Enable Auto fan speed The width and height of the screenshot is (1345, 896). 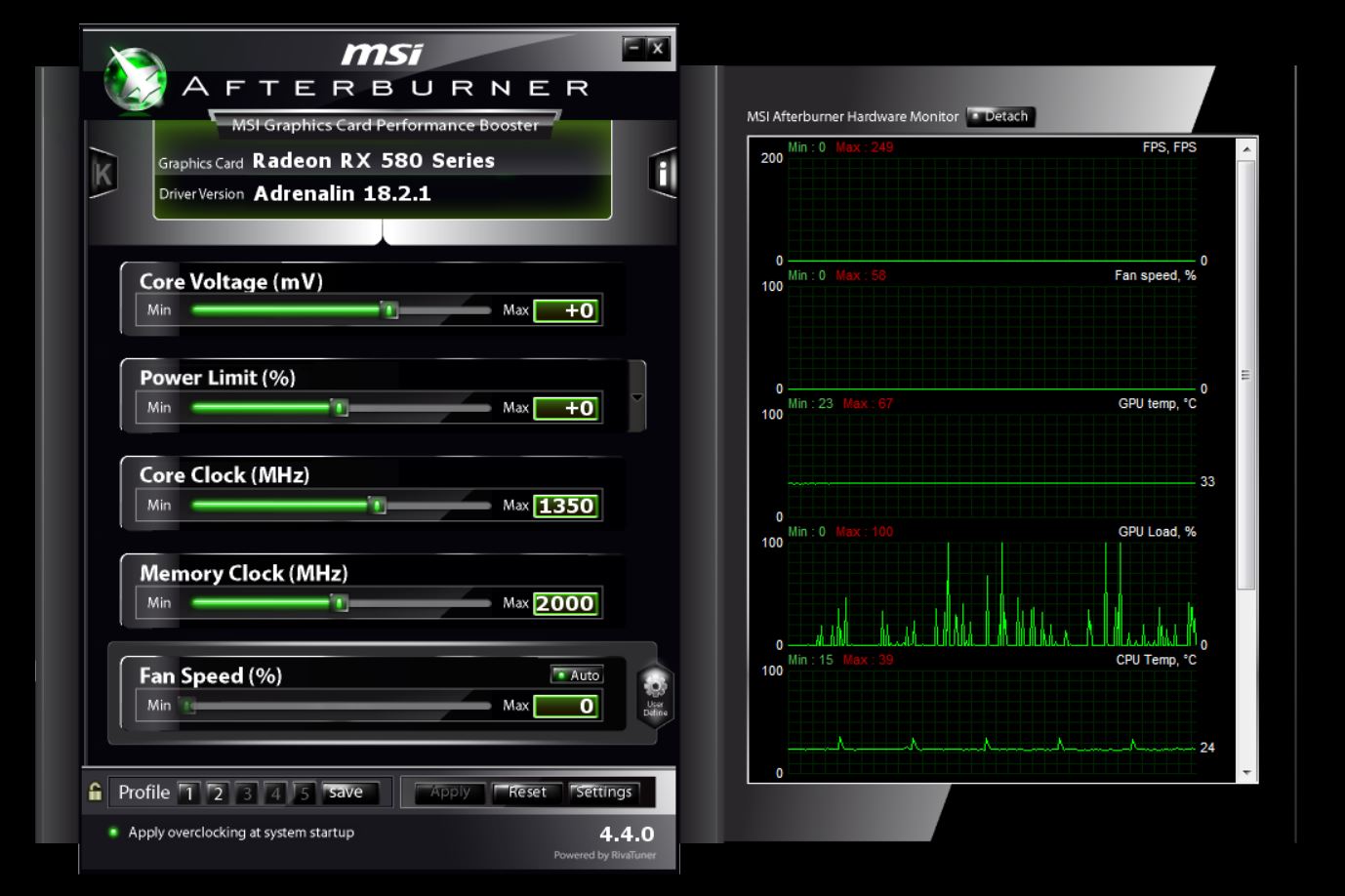coord(577,674)
